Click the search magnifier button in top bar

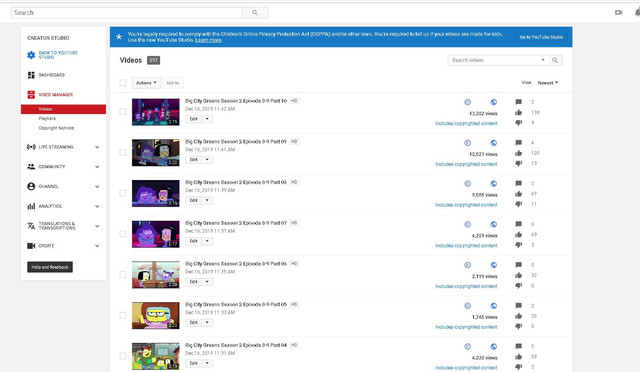click(x=255, y=13)
